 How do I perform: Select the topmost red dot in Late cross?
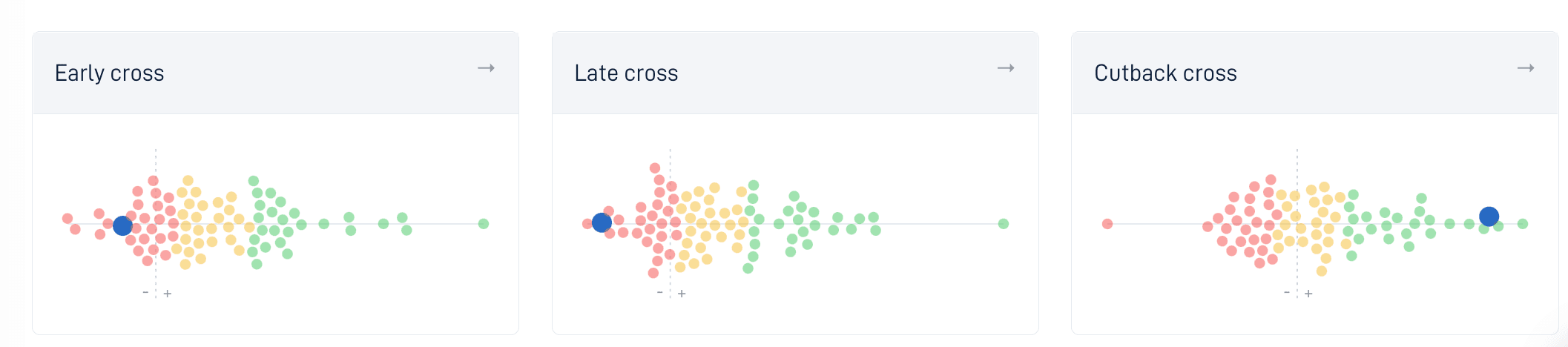coord(655,168)
